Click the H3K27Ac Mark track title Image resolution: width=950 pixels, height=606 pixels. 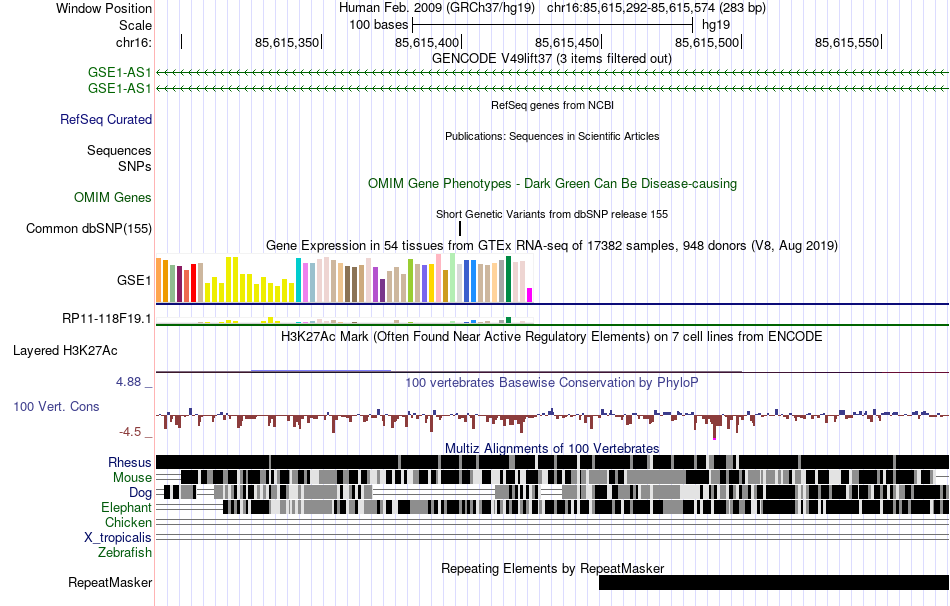pyautogui.click(x=552, y=336)
